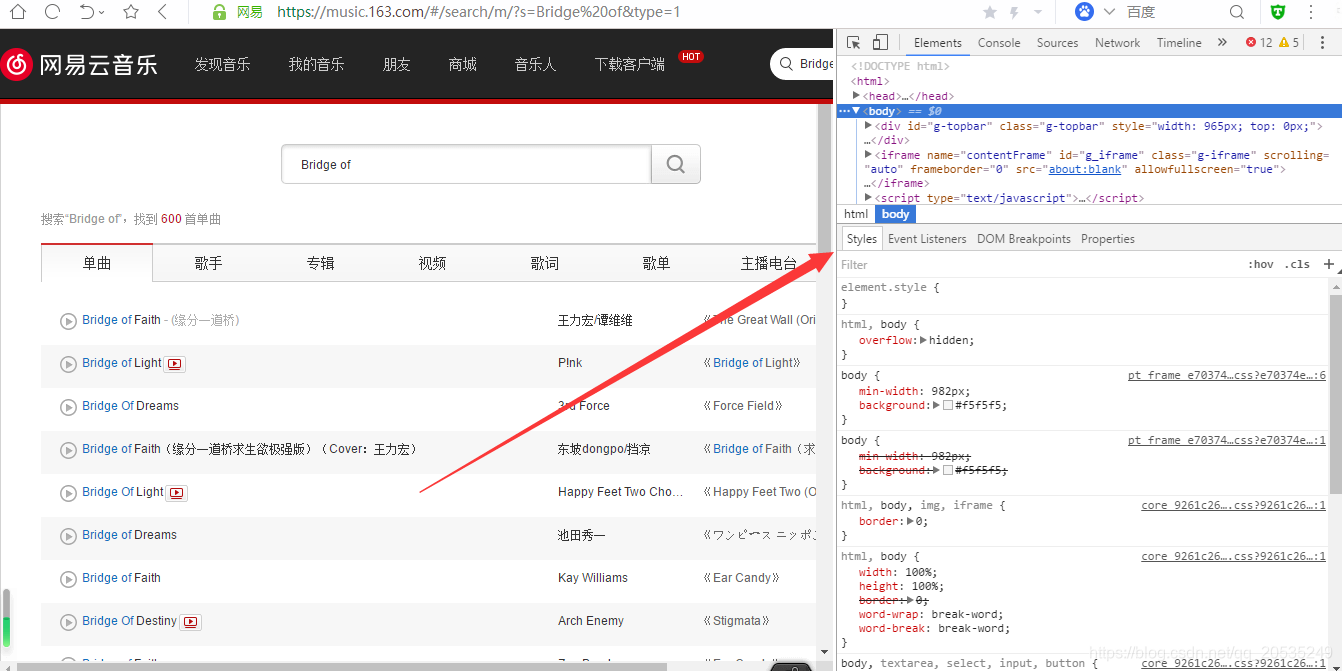The width and height of the screenshot is (1342, 671).
Task: Open artist link Kay Williams
Action: [593, 578]
